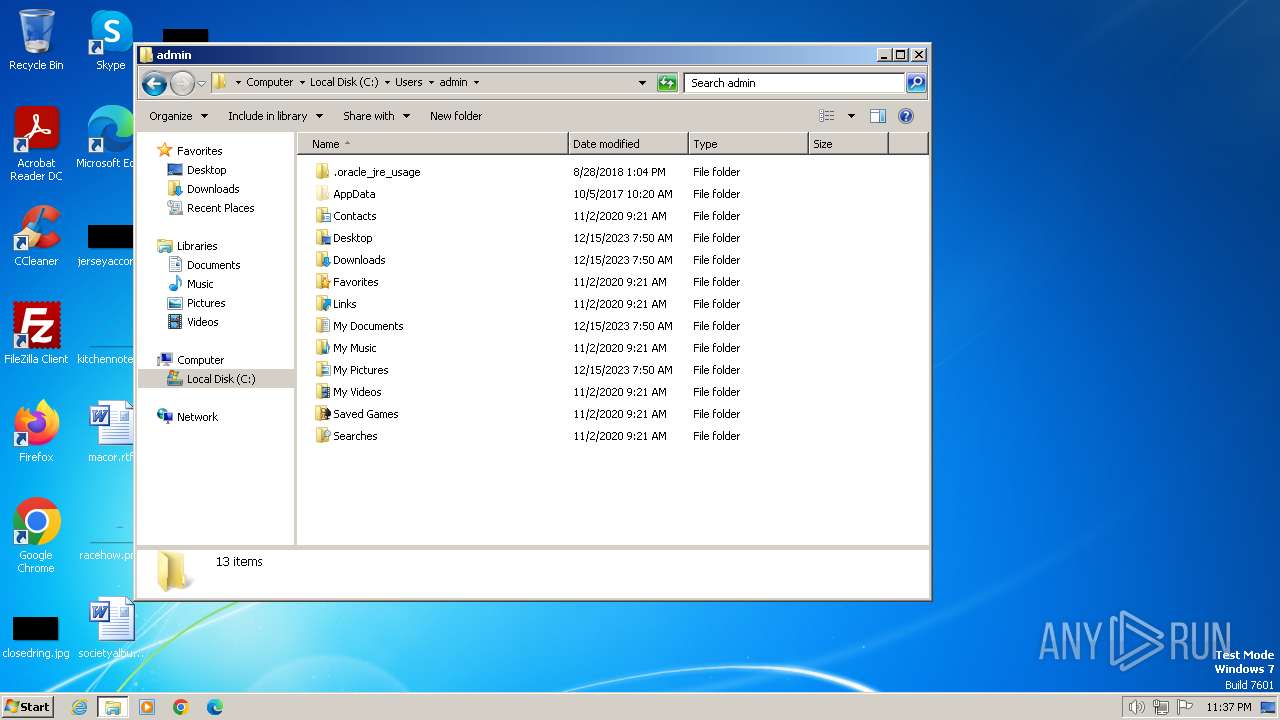This screenshot has height=720, width=1280.
Task: Click the green Refresh button
Action: coord(667,83)
